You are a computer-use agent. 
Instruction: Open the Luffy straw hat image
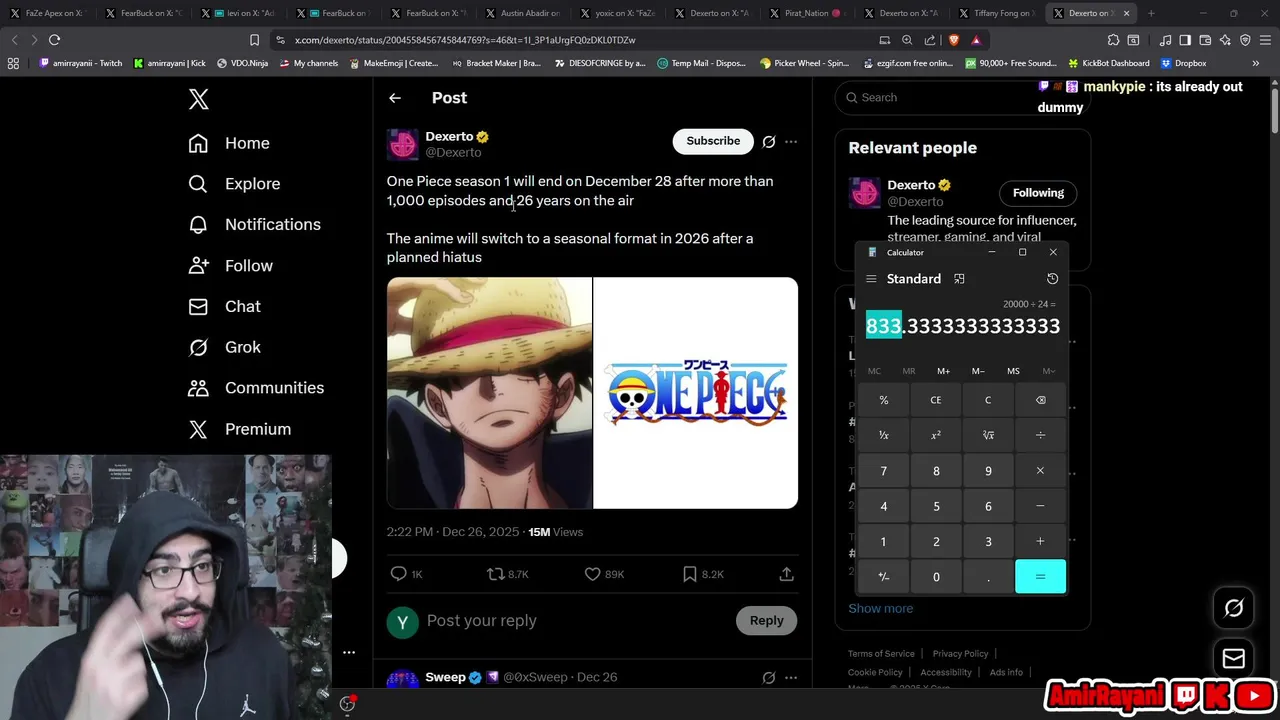click(489, 393)
